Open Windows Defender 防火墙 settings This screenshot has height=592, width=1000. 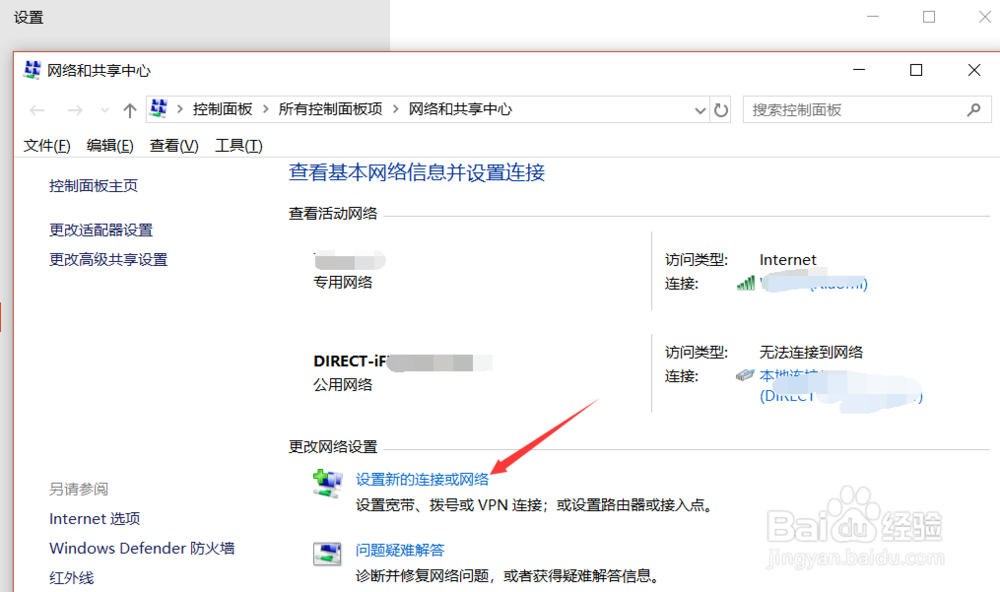(x=141, y=548)
